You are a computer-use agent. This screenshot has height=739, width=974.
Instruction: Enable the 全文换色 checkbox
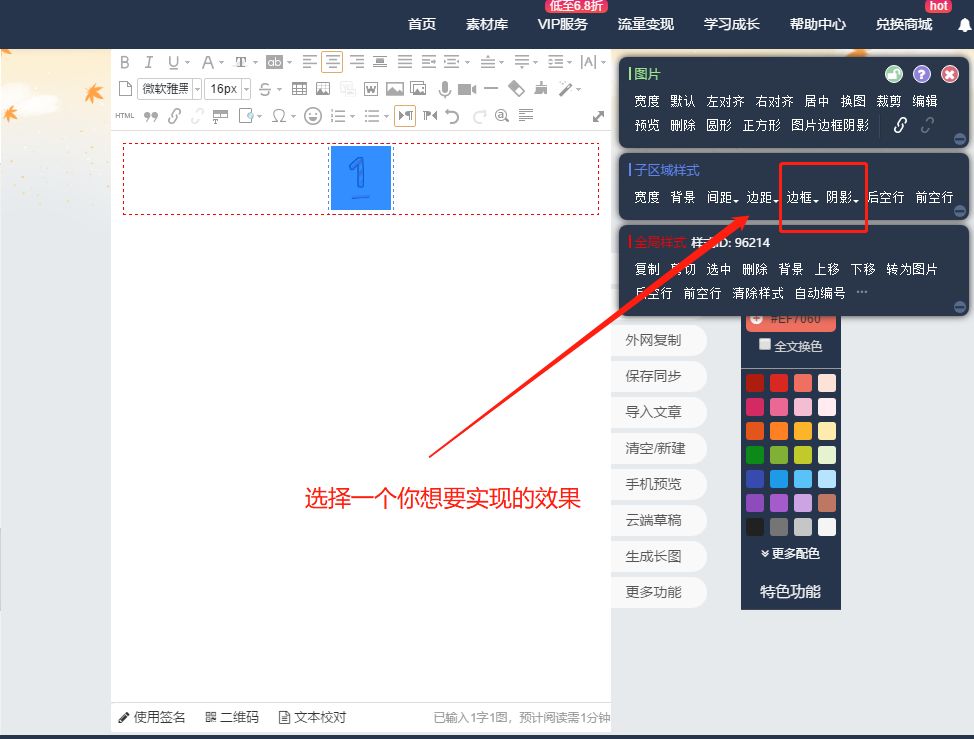point(765,345)
